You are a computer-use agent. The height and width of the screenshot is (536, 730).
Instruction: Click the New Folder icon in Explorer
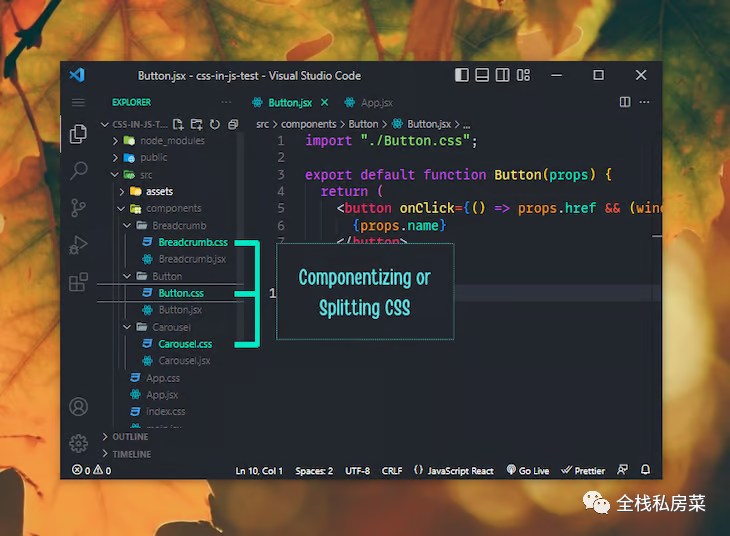point(196,124)
